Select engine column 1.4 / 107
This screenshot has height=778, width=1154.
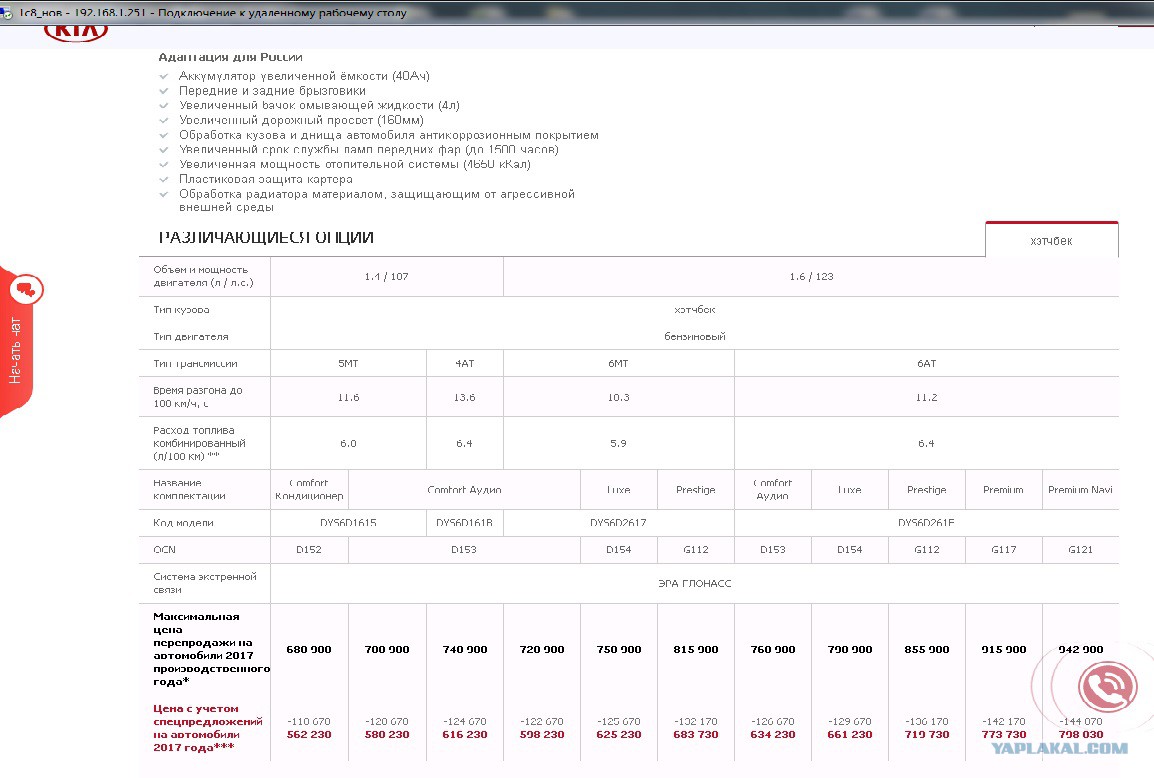[x=386, y=277]
